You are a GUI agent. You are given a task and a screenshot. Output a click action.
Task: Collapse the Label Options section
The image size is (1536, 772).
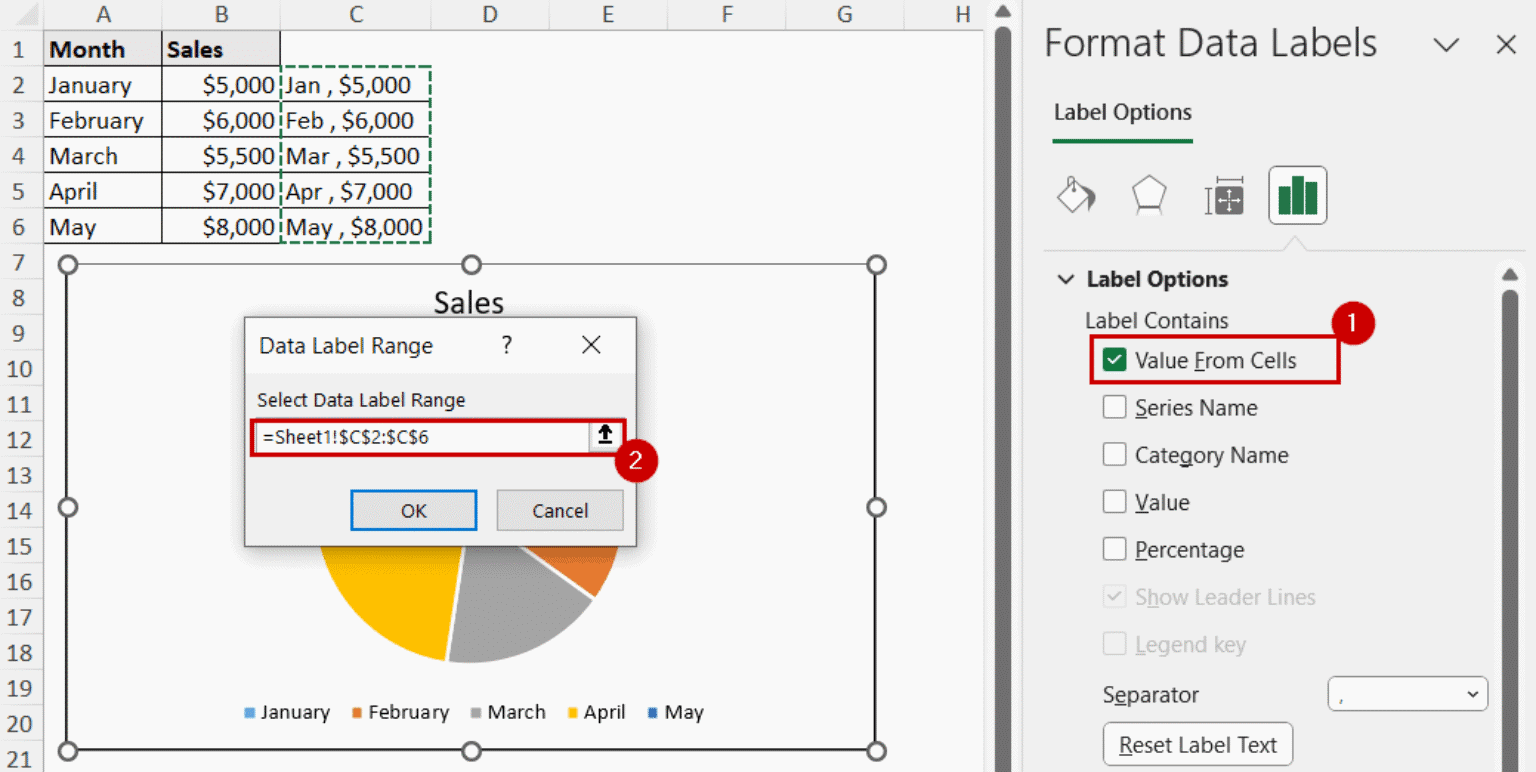click(x=1064, y=279)
